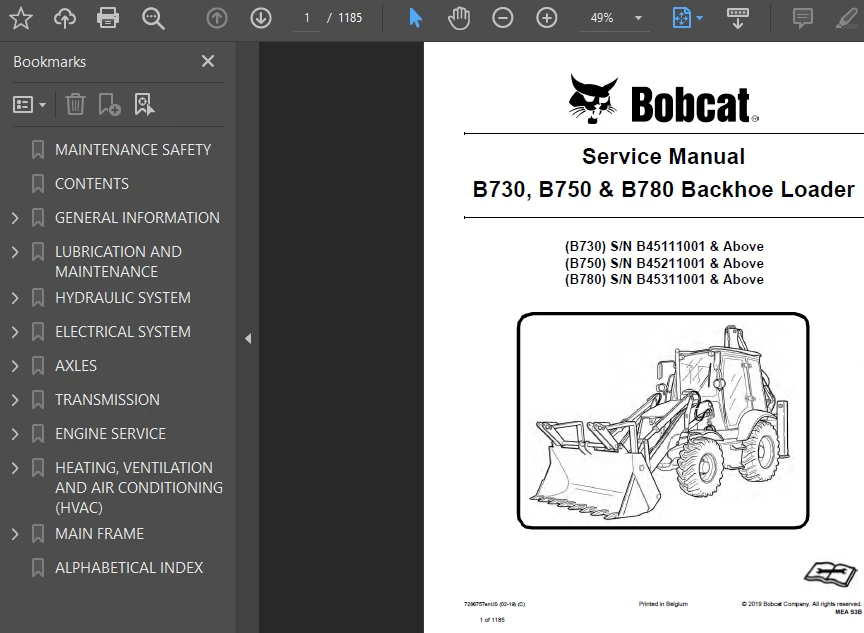
Task: Open the ALPHABETICAL INDEX section
Action: tap(127, 567)
